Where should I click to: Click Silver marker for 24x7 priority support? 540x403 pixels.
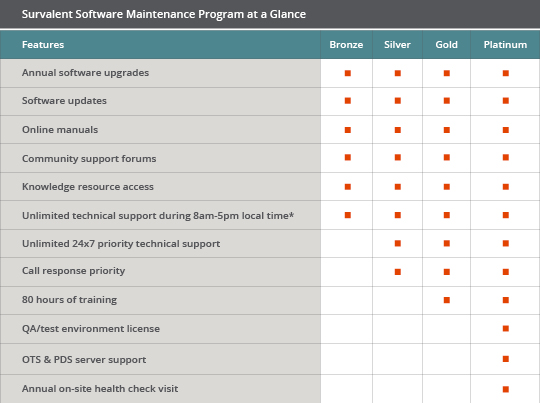point(398,244)
